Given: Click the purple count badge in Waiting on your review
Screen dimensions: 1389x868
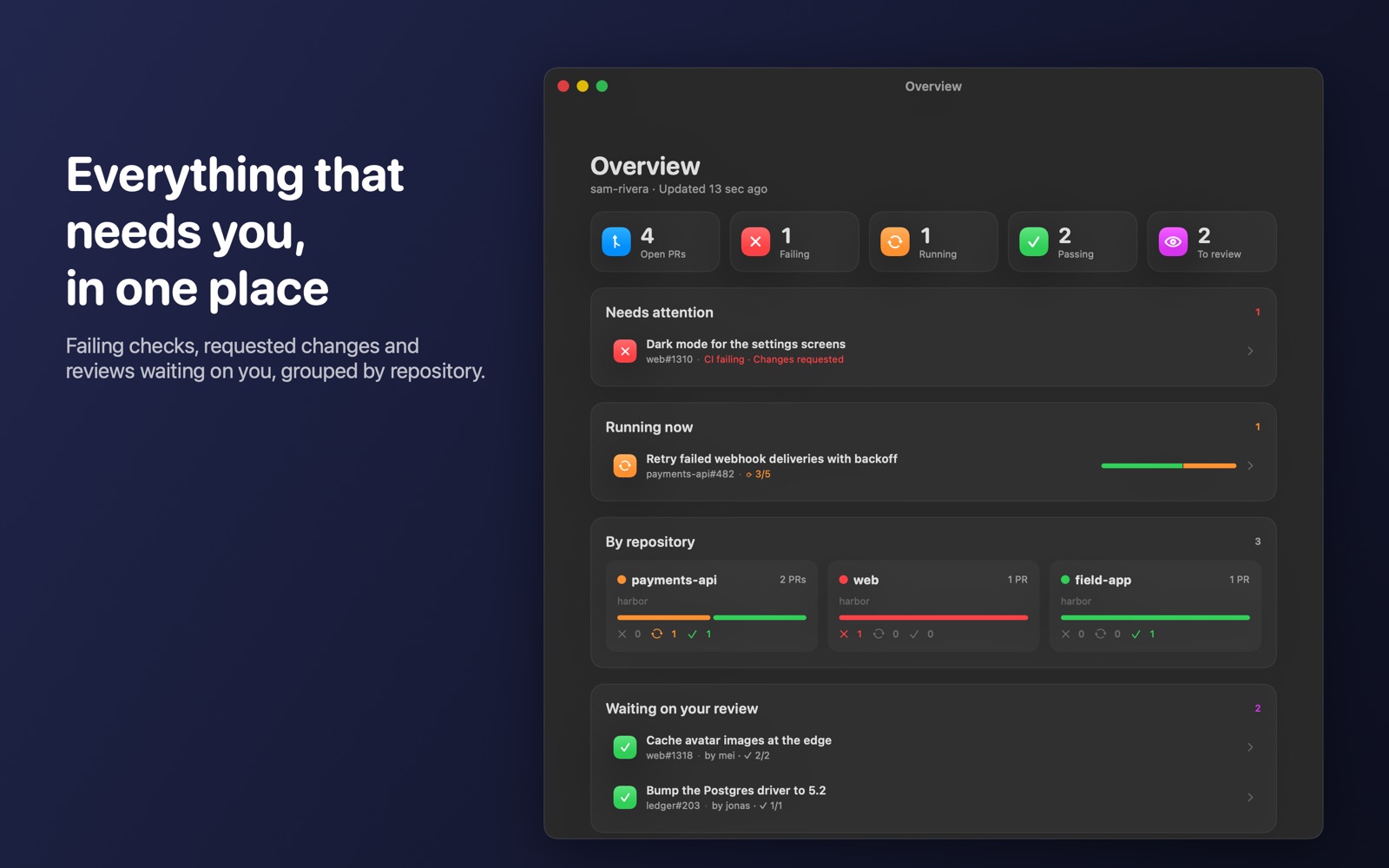Looking at the screenshot, I should click(1257, 708).
